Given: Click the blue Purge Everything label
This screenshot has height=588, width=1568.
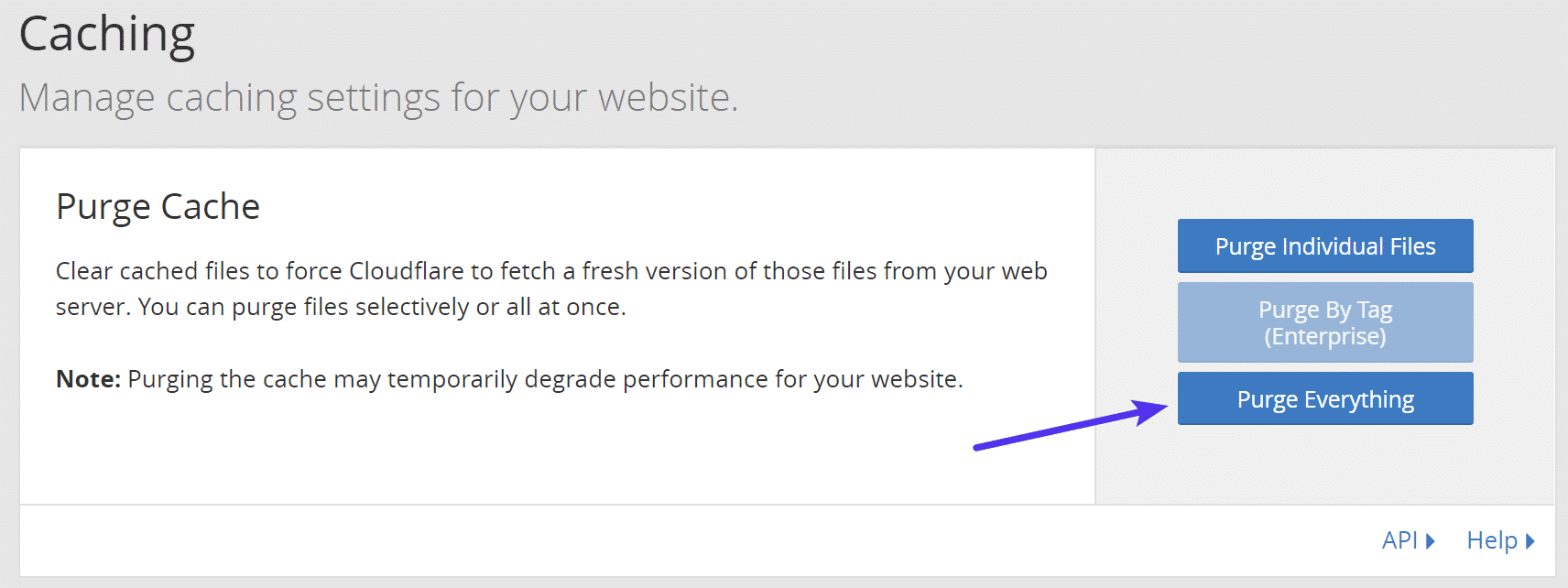Looking at the screenshot, I should click(1324, 398).
